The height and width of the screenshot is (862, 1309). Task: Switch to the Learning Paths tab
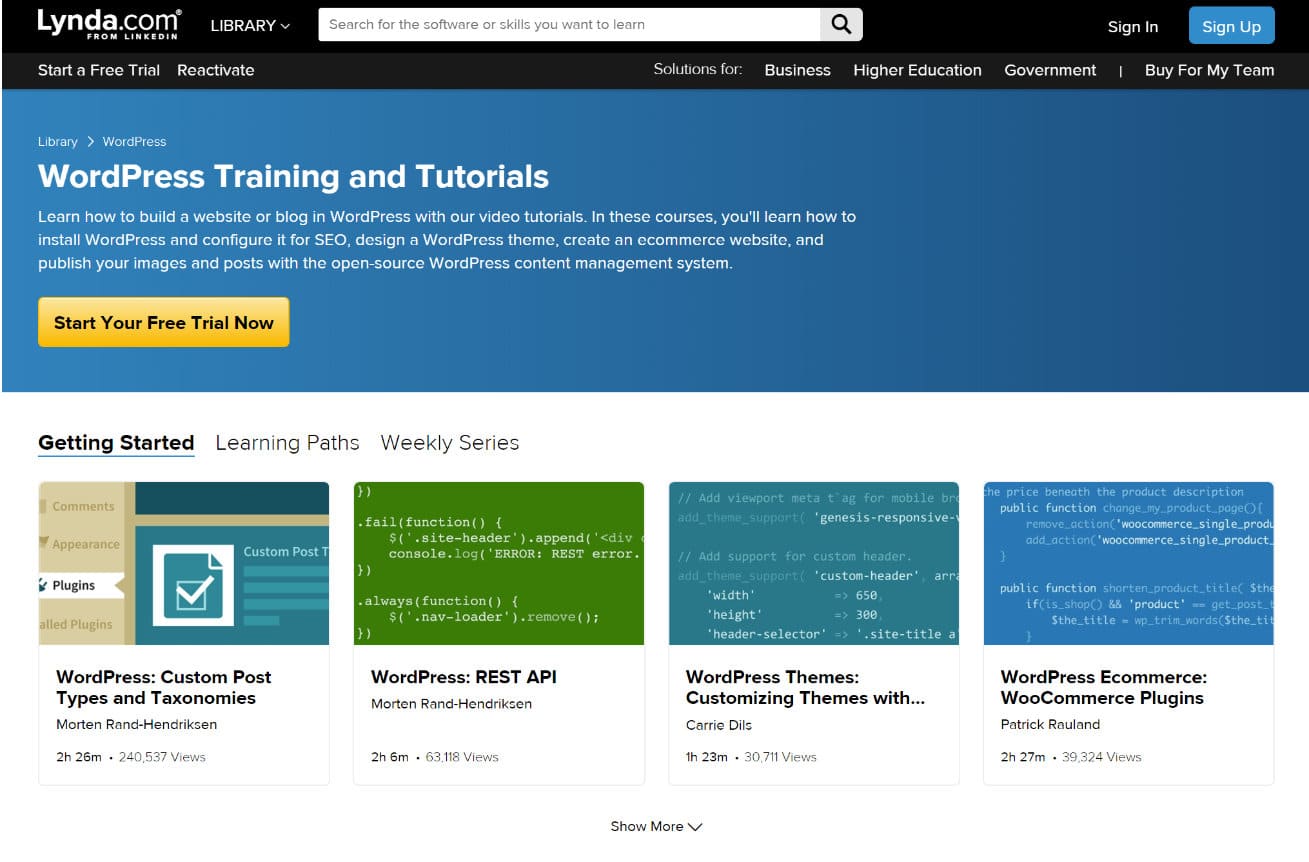(x=287, y=442)
